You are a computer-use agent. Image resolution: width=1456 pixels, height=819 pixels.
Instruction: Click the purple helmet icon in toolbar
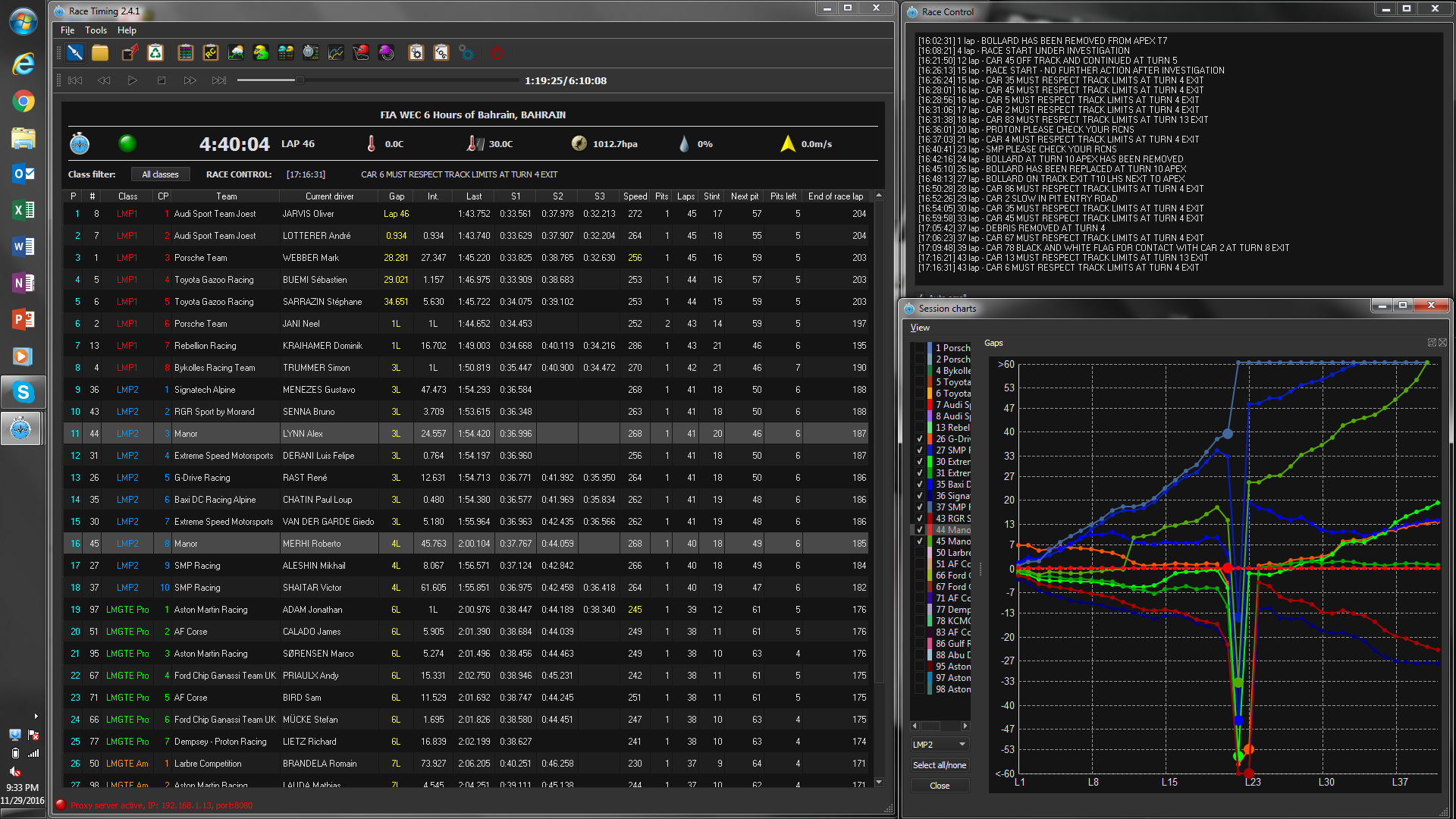point(386,52)
